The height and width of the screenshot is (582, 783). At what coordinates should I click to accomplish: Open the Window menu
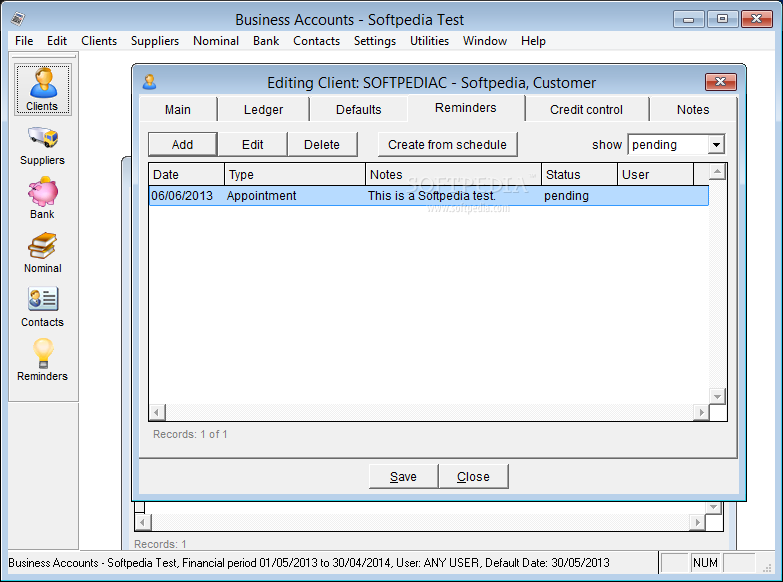[x=484, y=41]
